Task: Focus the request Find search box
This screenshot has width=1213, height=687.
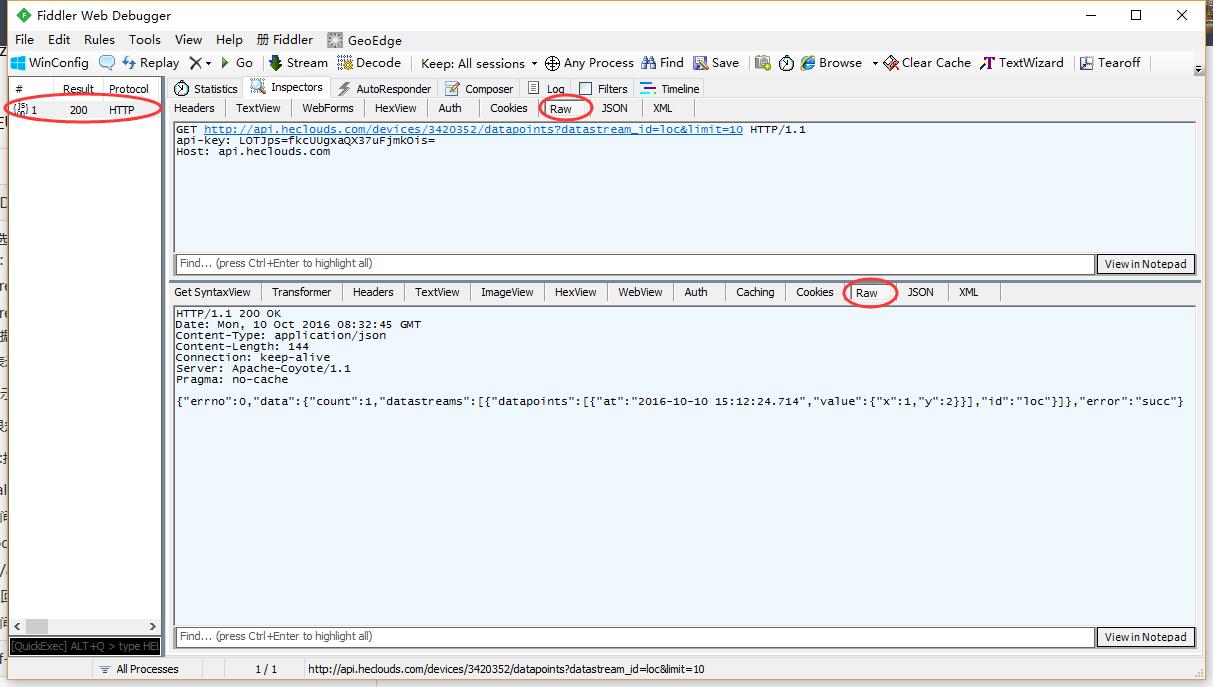Action: (635, 264)
